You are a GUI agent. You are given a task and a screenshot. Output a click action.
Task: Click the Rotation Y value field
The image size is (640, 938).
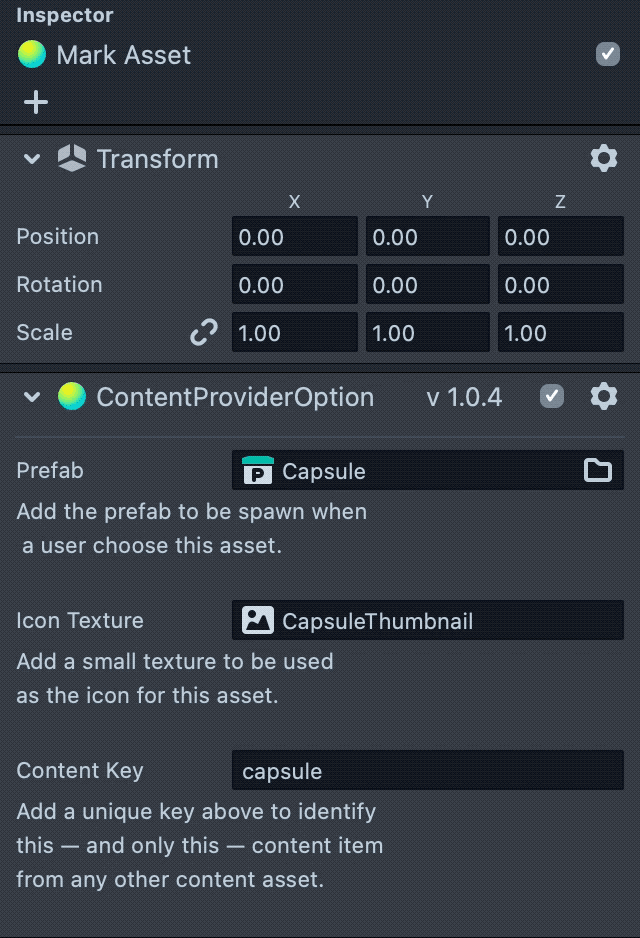[x=427, y=285]
